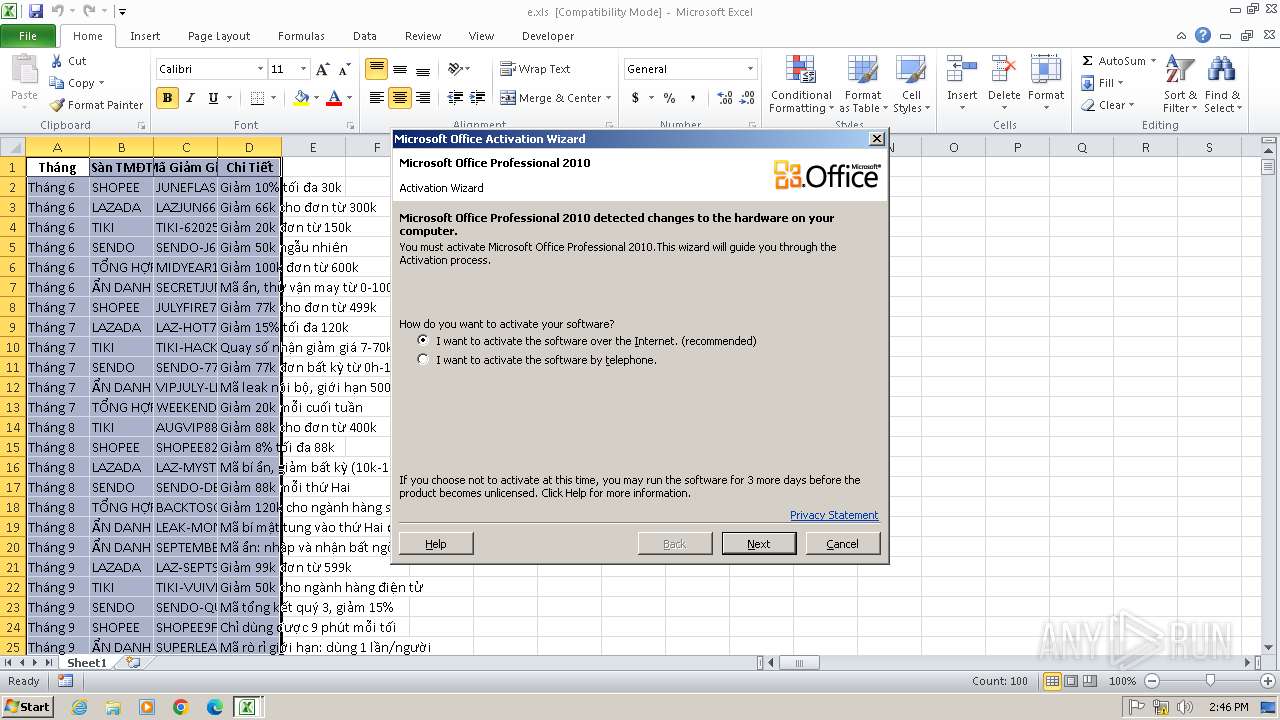Open Conditional Formatting menu
This screenshot has height=720, width=1280.
tap(801, 85)
